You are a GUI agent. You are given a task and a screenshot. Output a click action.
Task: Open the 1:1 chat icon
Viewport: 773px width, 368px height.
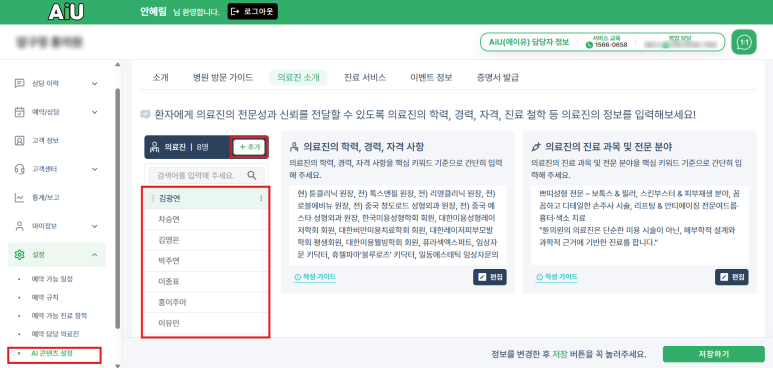(x=744, y=42)
